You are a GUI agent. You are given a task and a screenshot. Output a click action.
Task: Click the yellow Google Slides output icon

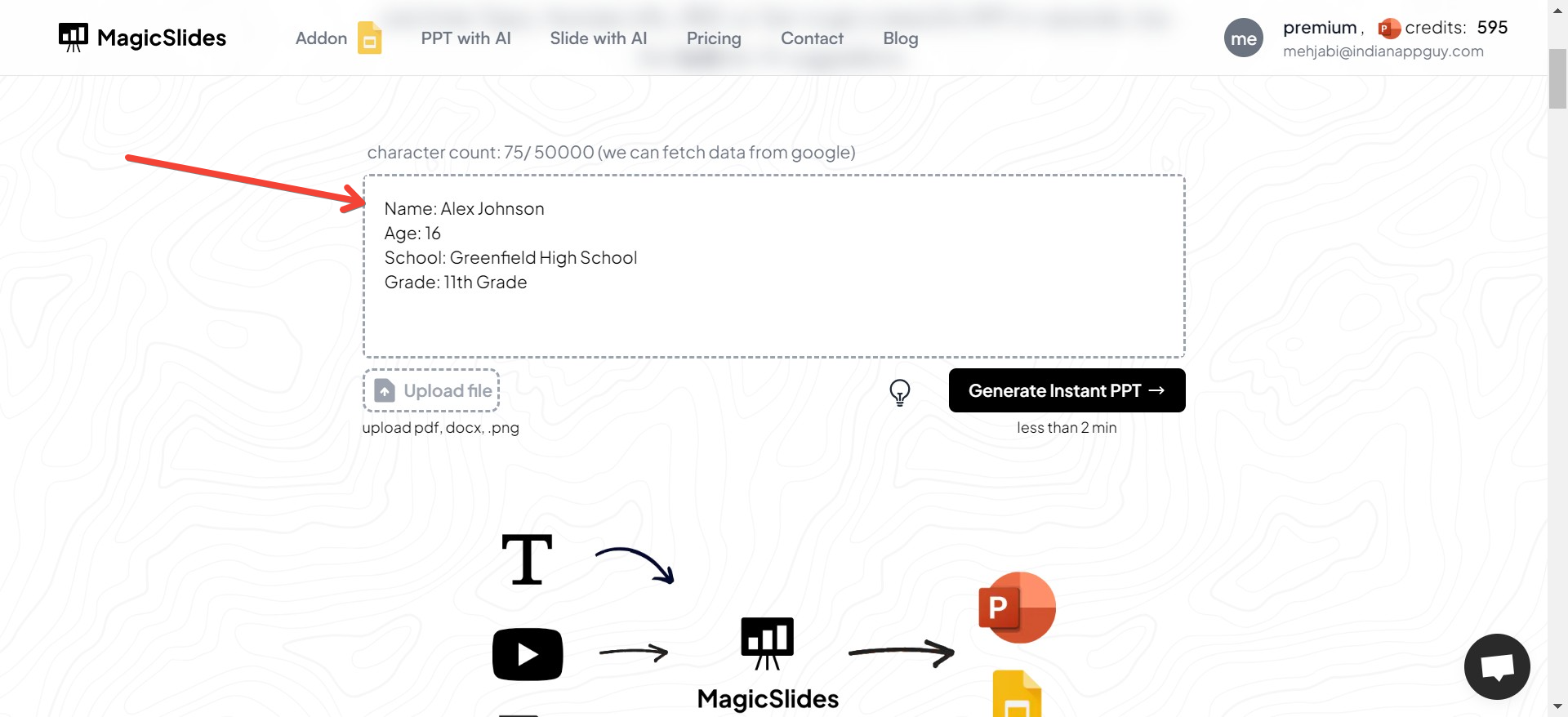(1017, 694)
